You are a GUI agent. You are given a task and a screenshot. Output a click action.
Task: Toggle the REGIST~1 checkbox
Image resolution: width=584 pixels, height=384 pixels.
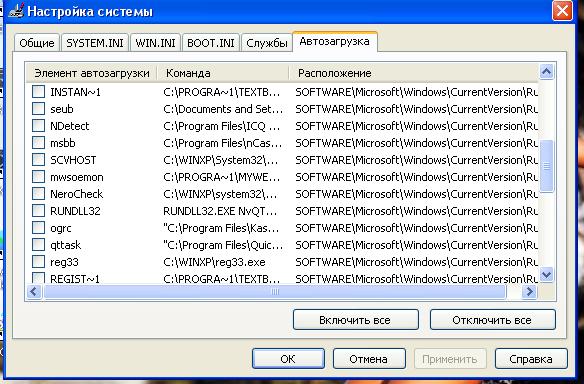pos(38,278)
